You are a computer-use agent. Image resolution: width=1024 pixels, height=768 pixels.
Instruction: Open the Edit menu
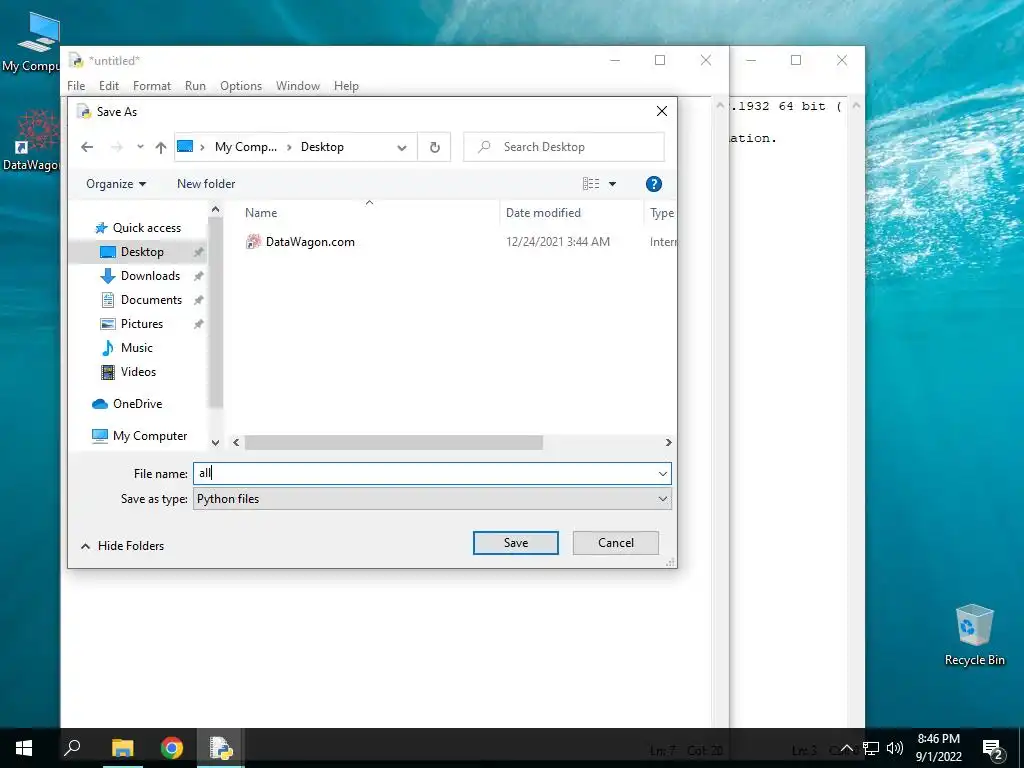click(108, 86)
